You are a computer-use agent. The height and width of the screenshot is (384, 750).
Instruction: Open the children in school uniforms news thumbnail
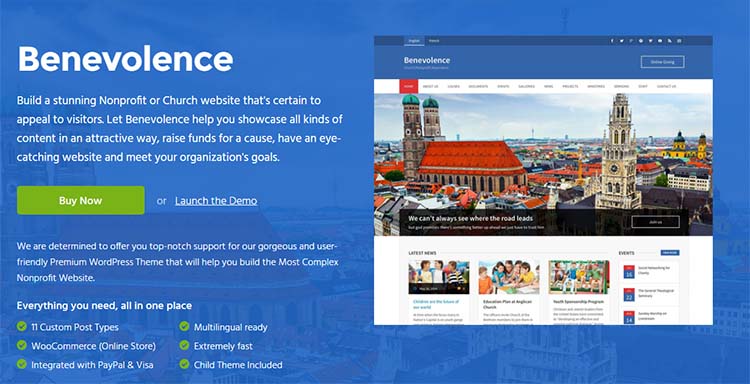pos(439,277)
